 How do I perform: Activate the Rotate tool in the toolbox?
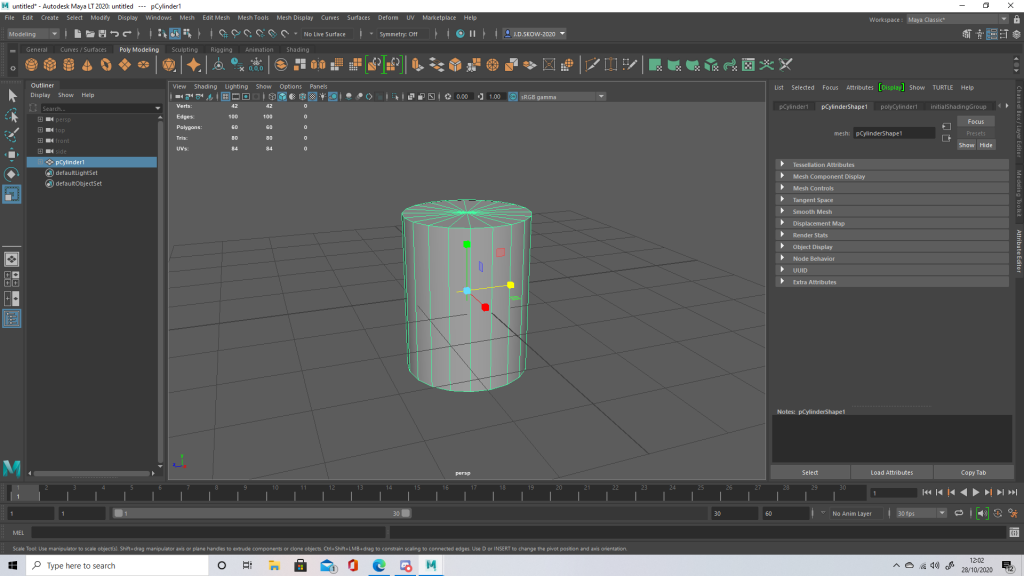click(x=12, y=174)
